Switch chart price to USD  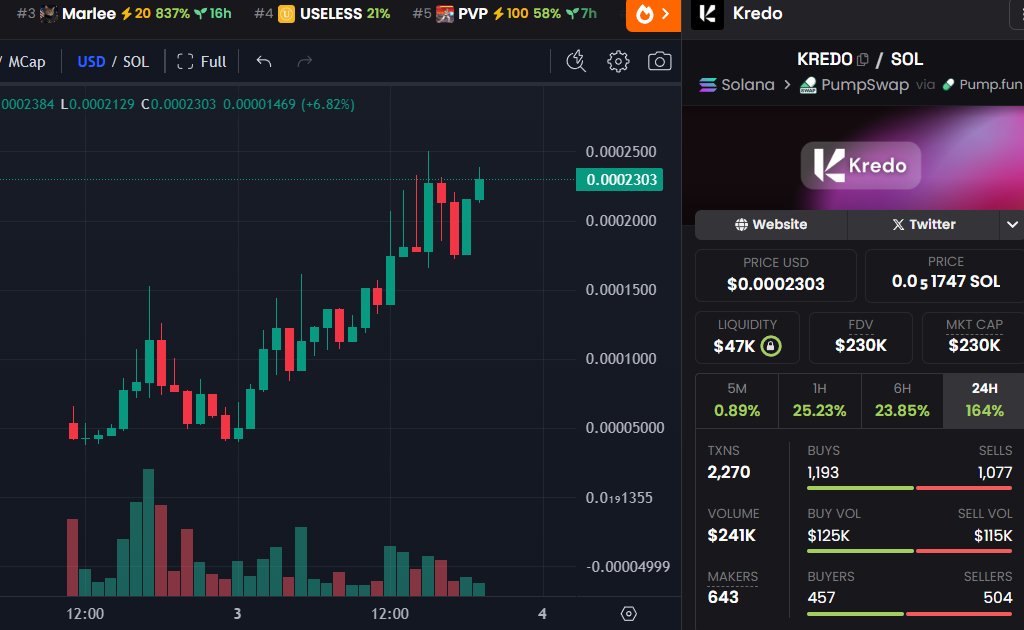coord(91,61)
